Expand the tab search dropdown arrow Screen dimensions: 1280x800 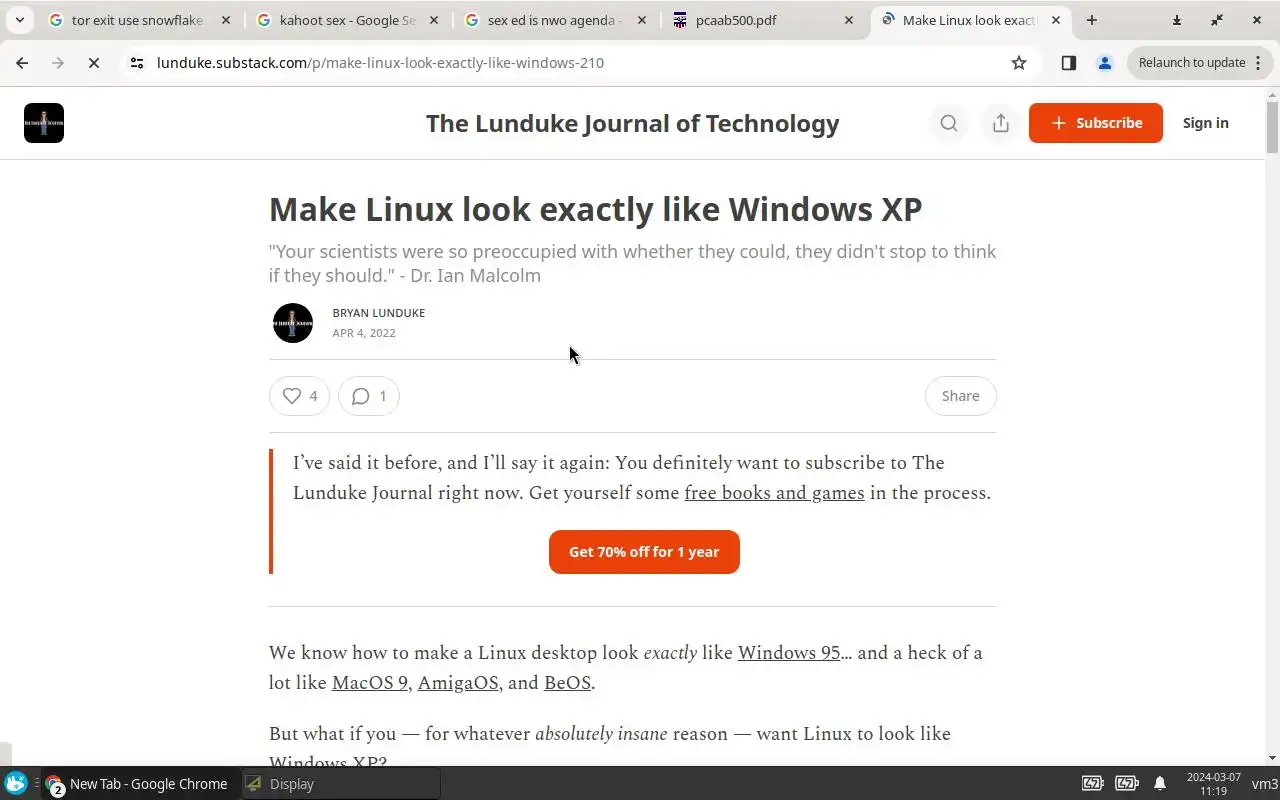pyautogui.click(x=19, y=20)
